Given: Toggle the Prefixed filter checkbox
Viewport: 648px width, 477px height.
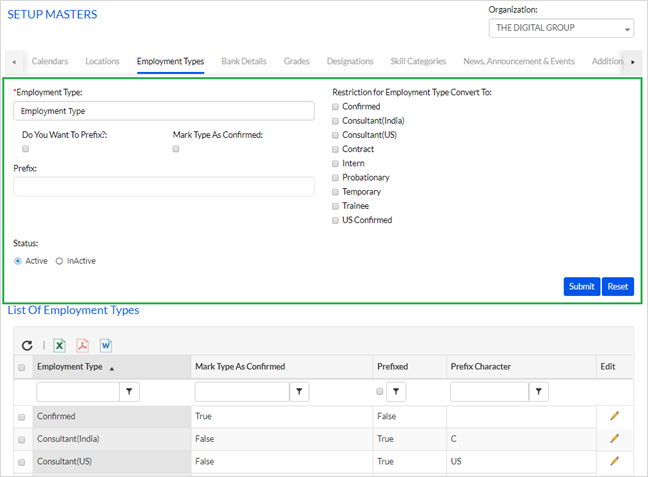Looking at the screenshot, I should coord(379,391).
